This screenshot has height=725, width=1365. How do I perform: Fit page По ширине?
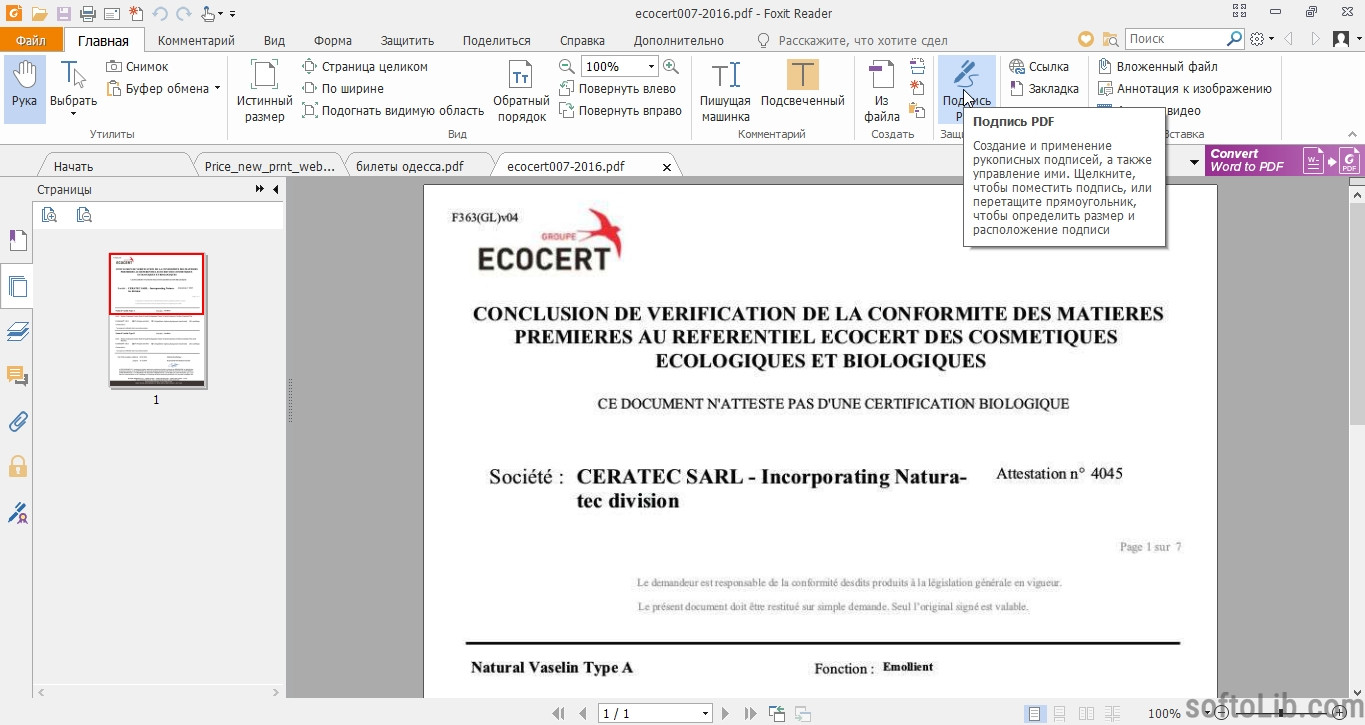click(343, 88)
